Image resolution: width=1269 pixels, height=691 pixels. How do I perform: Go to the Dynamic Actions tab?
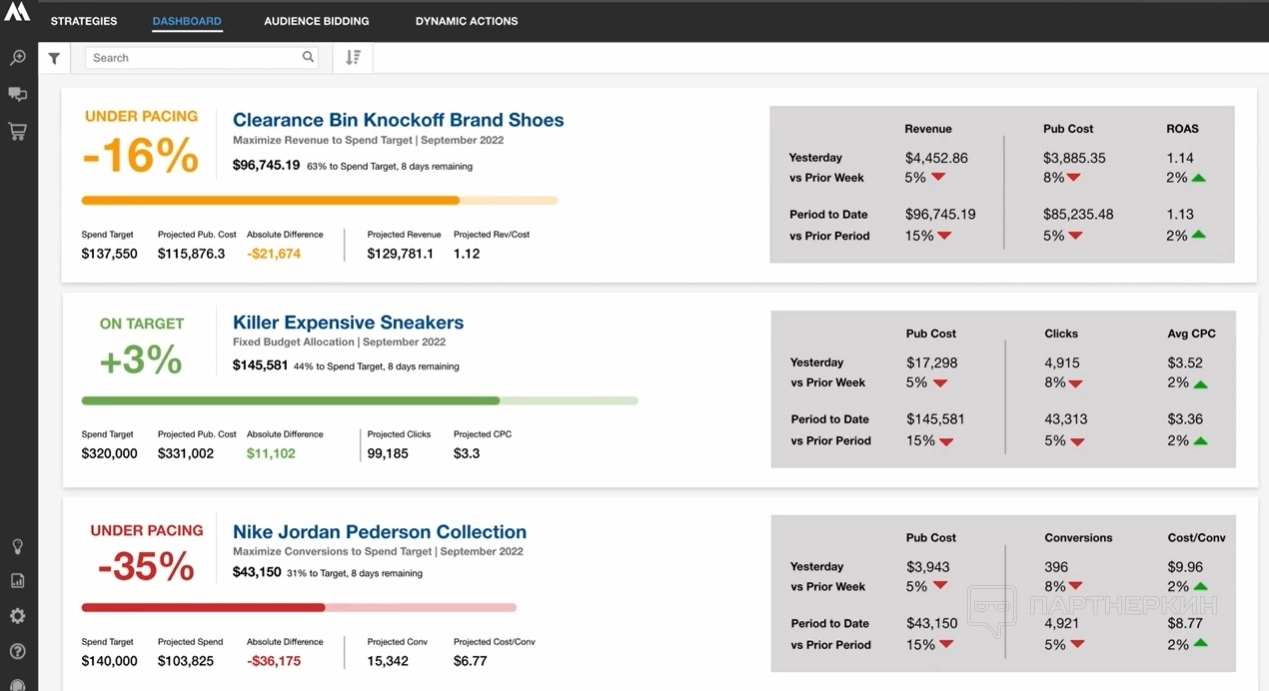pos(467,21)
